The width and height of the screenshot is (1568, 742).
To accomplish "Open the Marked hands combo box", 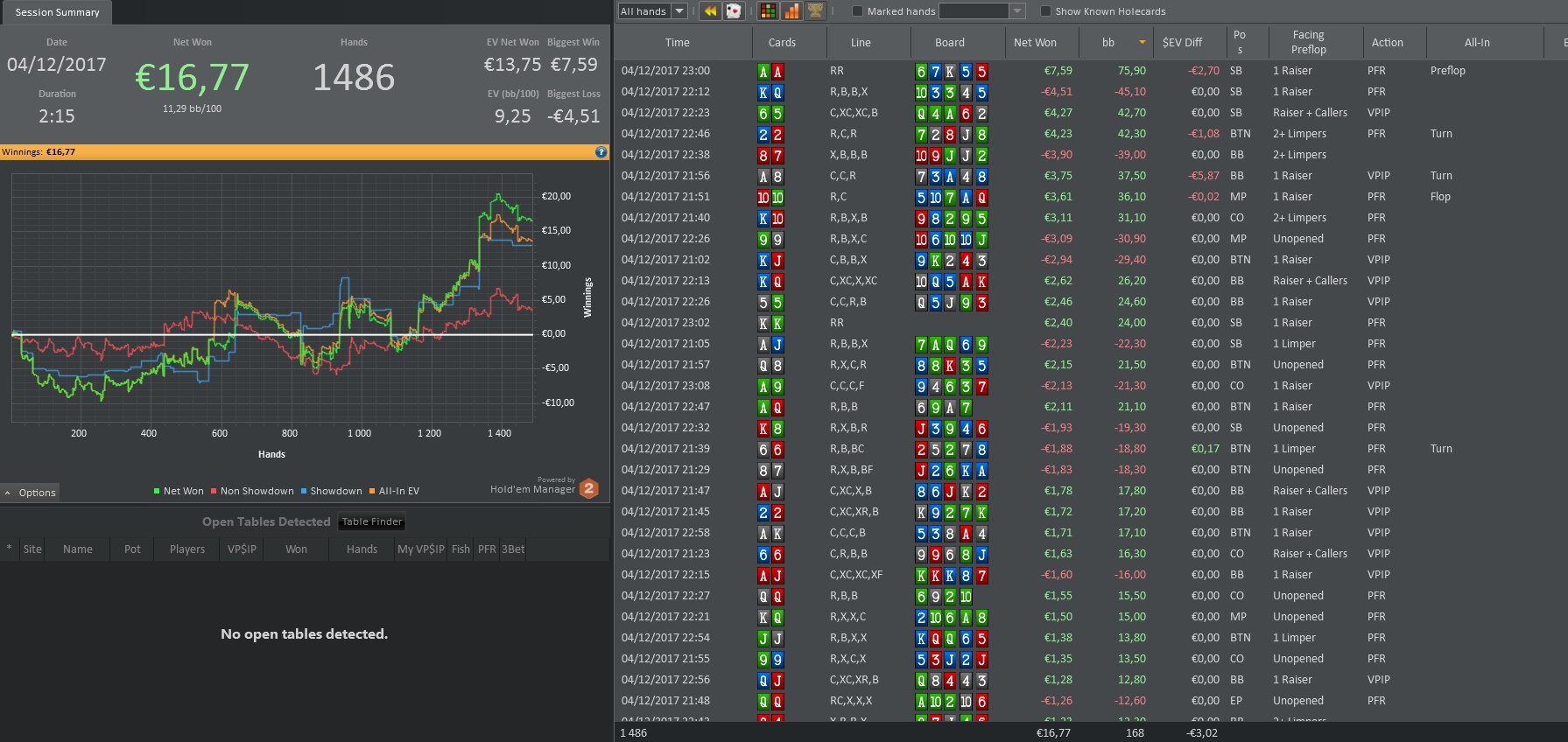I will tap(981, 11).
